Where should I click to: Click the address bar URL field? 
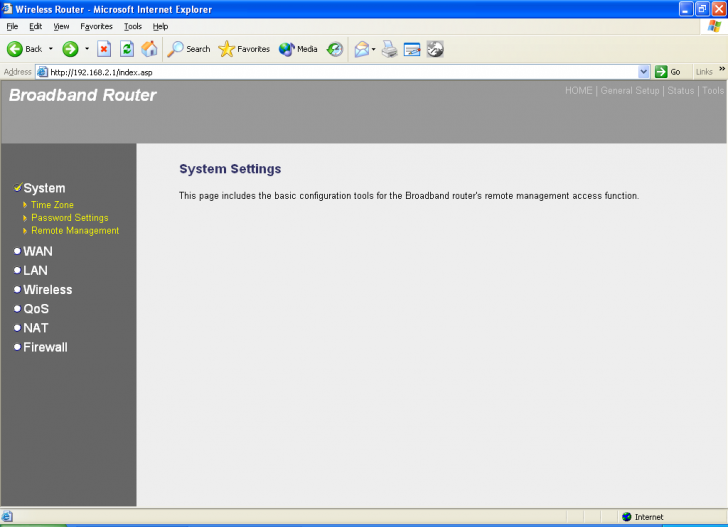click(343, 72)
